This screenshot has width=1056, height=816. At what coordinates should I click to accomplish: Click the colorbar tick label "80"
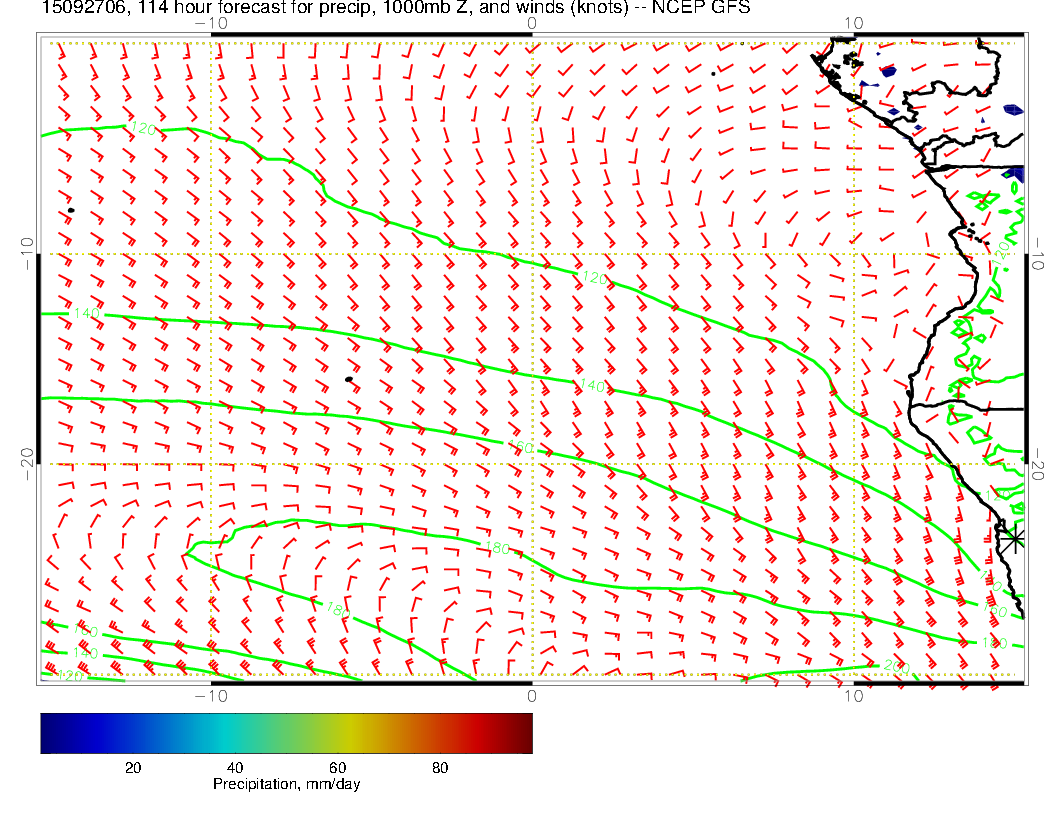[440, 768]
